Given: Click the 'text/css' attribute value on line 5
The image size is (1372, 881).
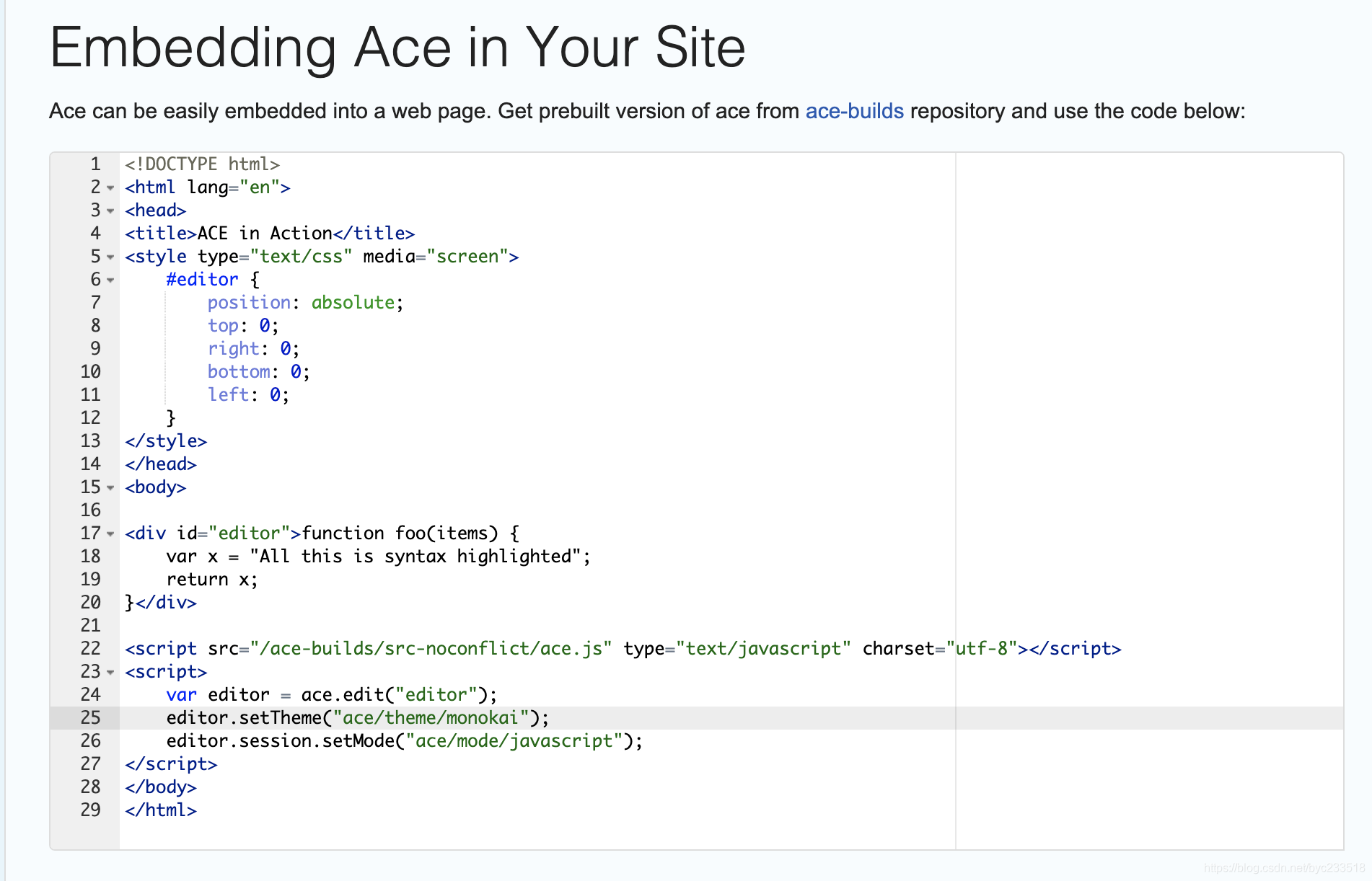Looking at the screenshot, I should pos(301,257).
